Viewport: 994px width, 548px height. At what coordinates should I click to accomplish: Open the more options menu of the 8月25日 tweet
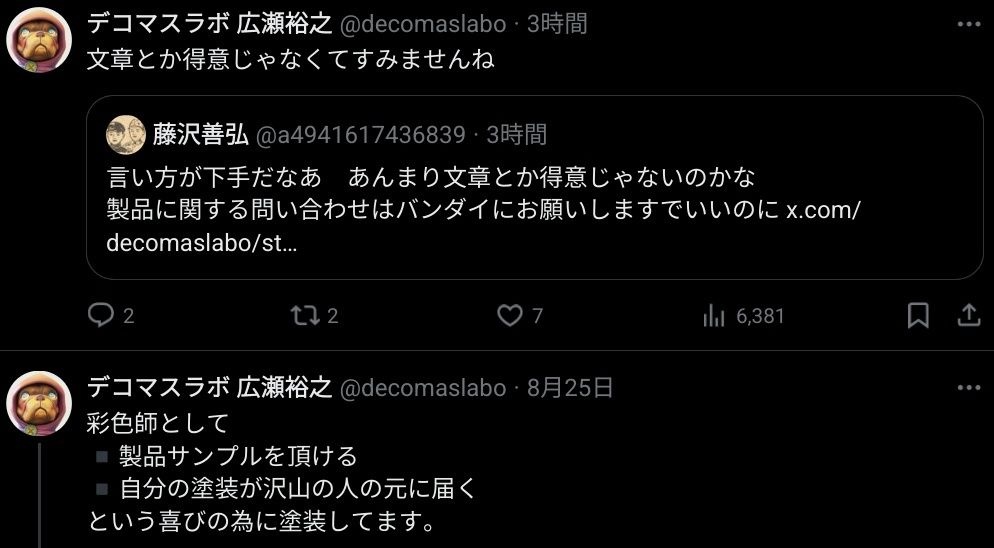(x=969, y=388)
